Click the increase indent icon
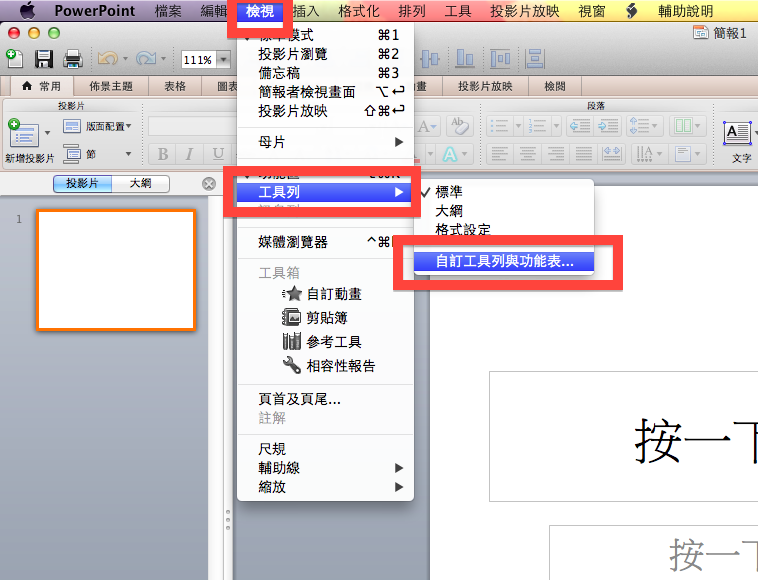This screenshot has height=580, width=758. [608, 127]
